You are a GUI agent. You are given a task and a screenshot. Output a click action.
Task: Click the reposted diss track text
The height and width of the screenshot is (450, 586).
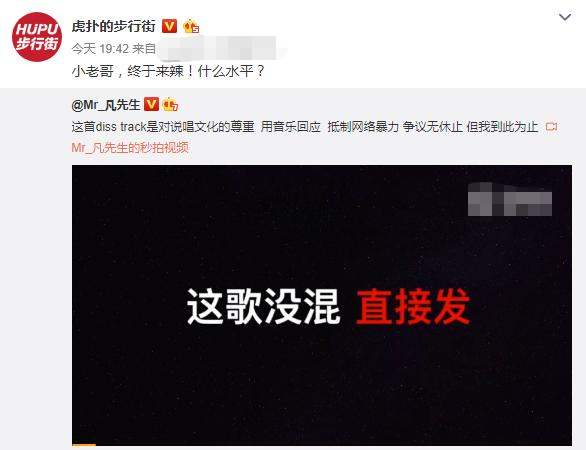click(305, 127)
